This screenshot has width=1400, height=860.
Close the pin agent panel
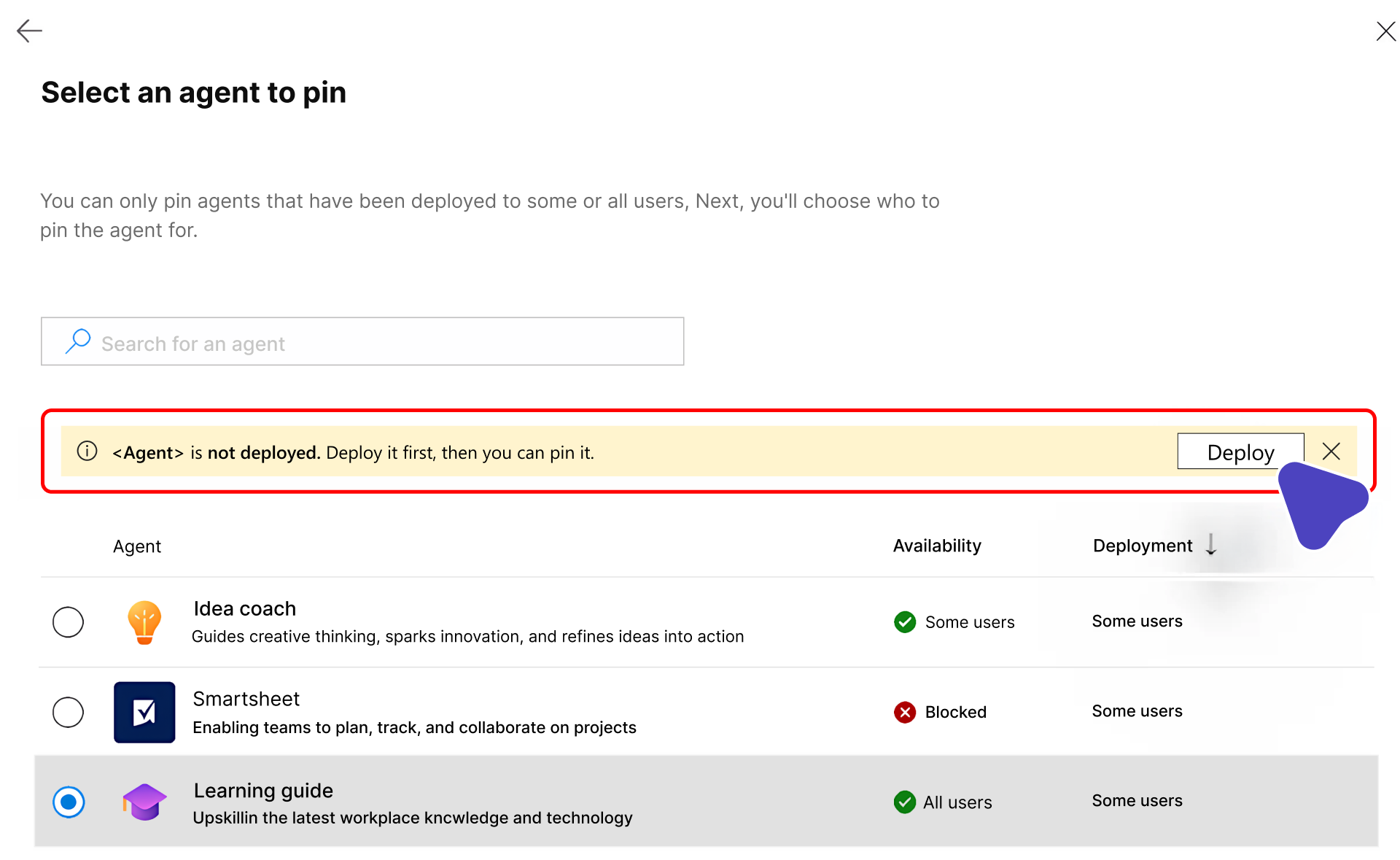point(1385,31)
